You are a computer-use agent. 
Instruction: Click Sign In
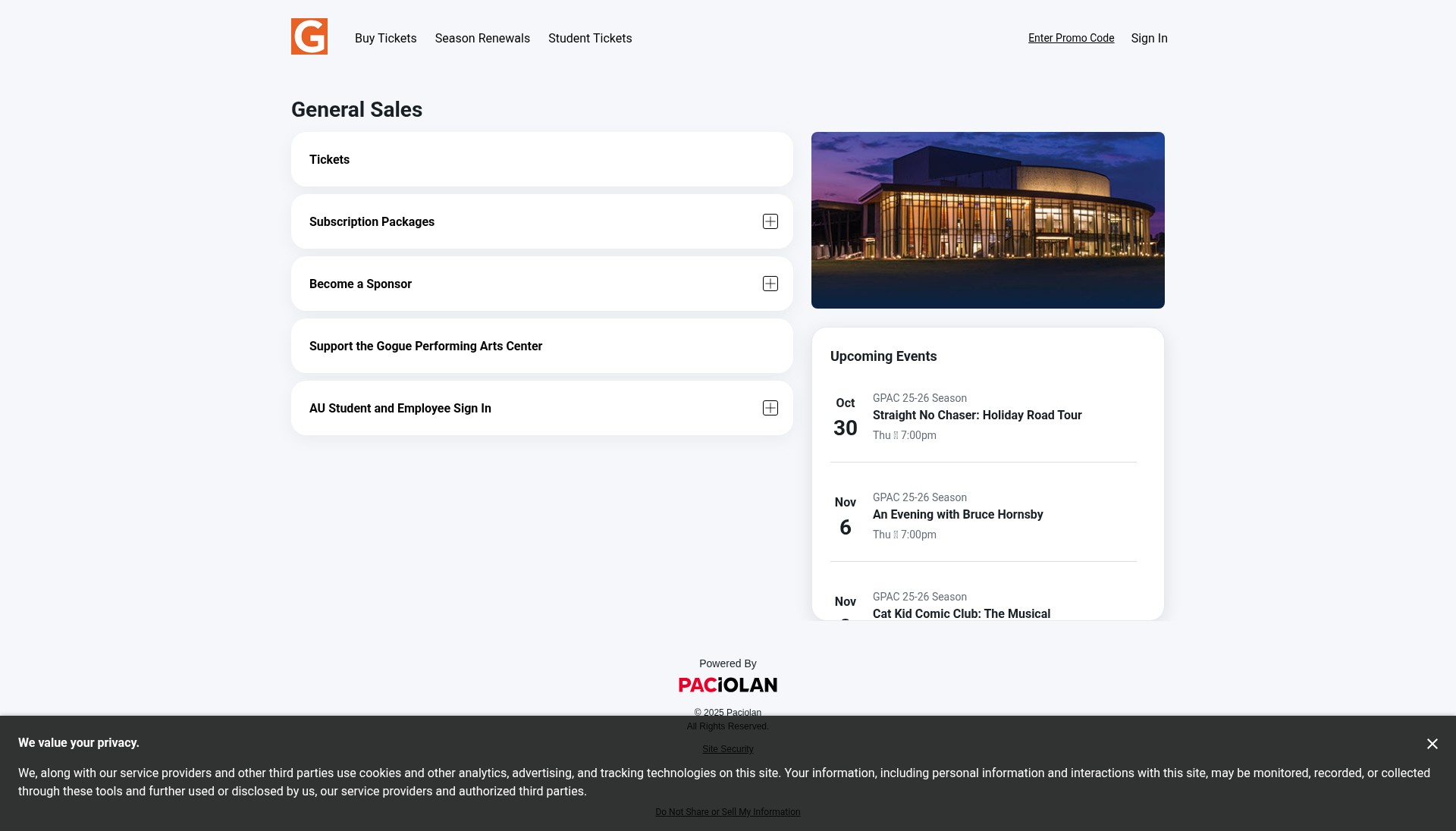(1149, 38)
